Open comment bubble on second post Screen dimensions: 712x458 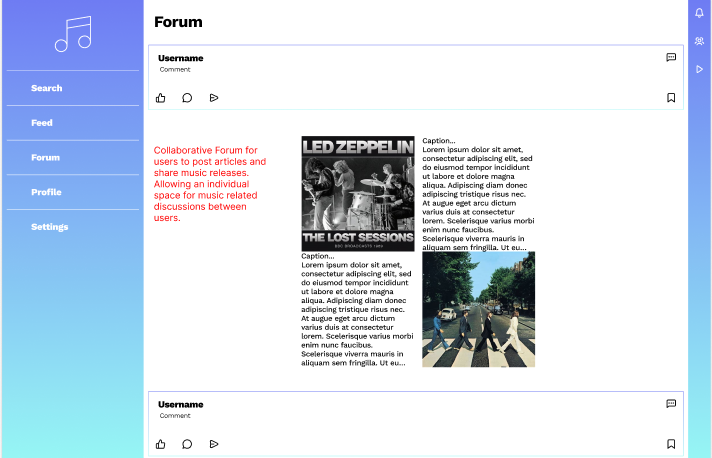pos(187,444)
